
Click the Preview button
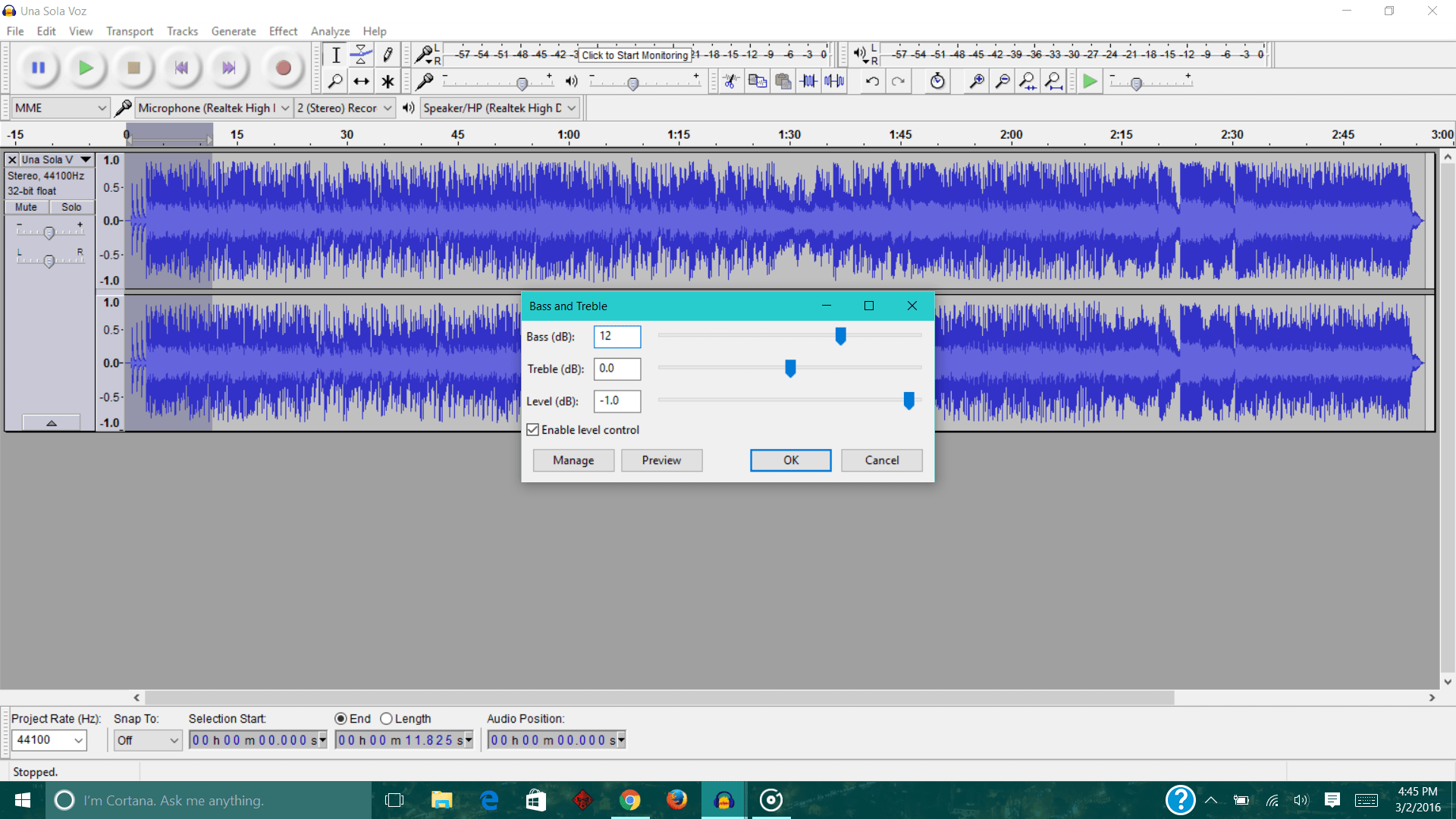tap(661, 460)
